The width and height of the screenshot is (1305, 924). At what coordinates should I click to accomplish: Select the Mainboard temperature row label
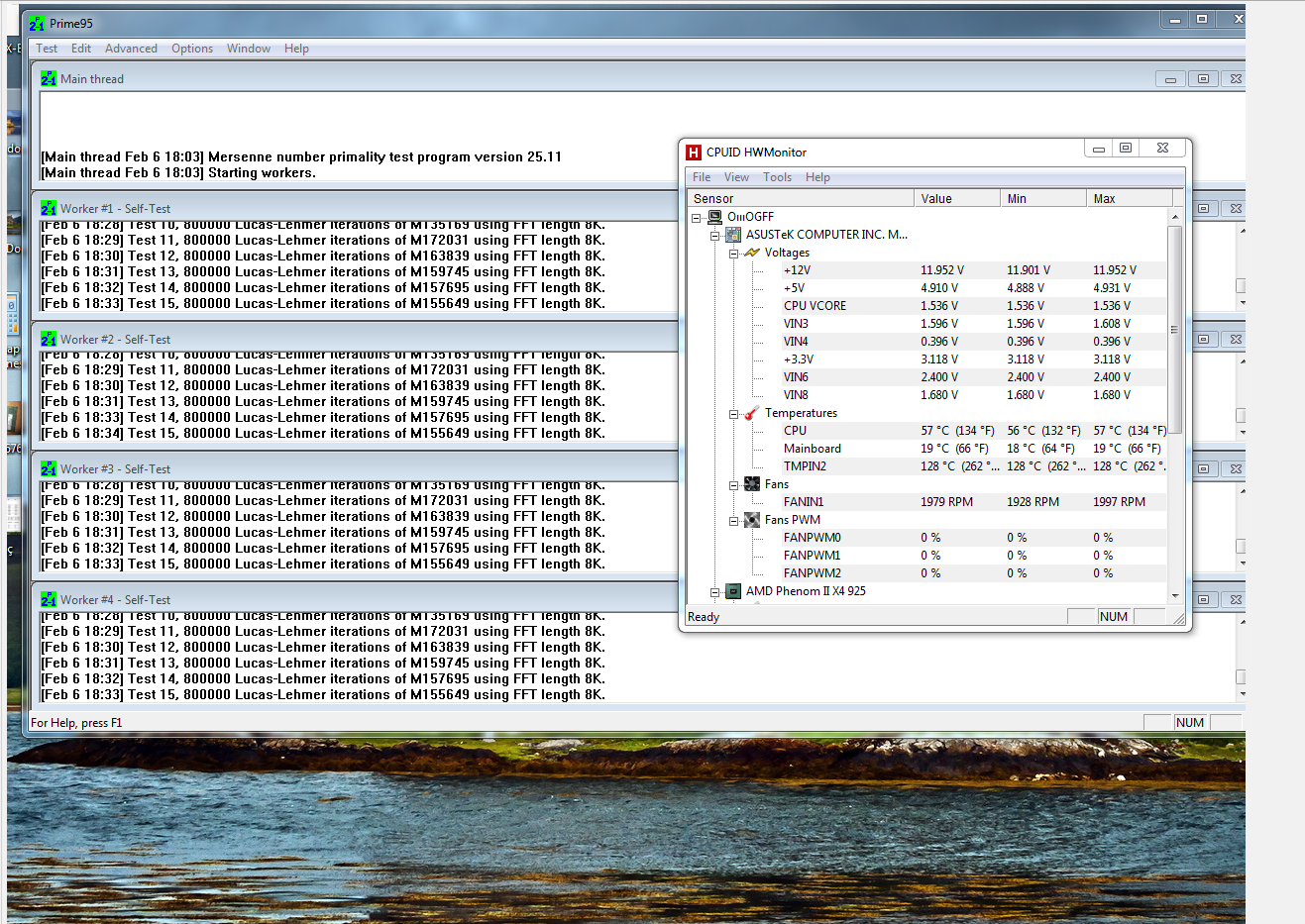[812, 449]
